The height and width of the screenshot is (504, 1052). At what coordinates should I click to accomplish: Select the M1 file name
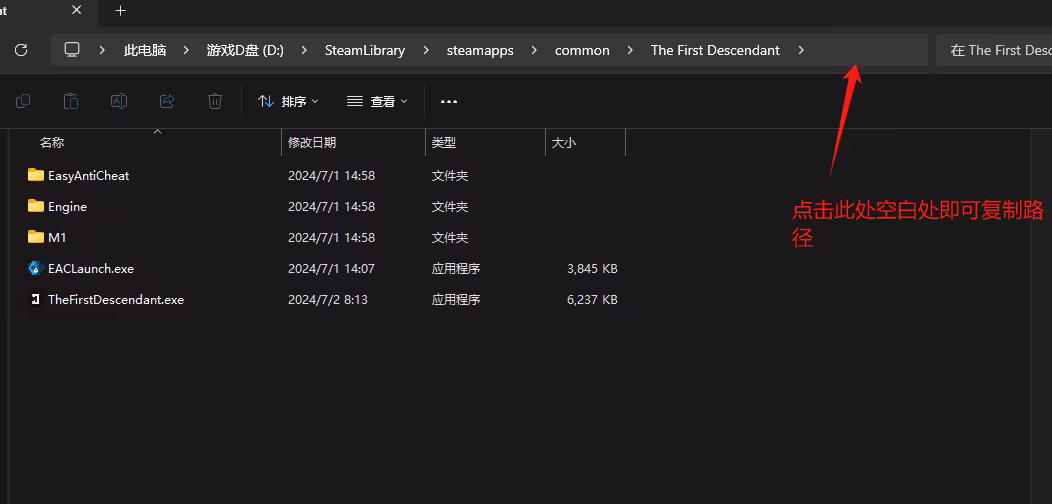(57, 237)
